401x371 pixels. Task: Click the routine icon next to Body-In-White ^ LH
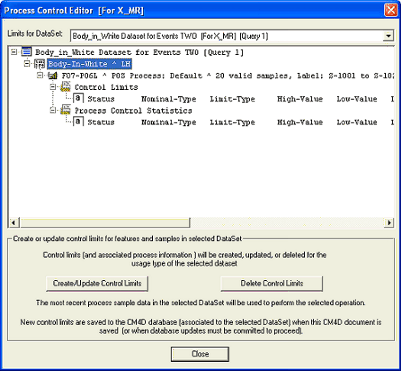(x=40, y=64)
